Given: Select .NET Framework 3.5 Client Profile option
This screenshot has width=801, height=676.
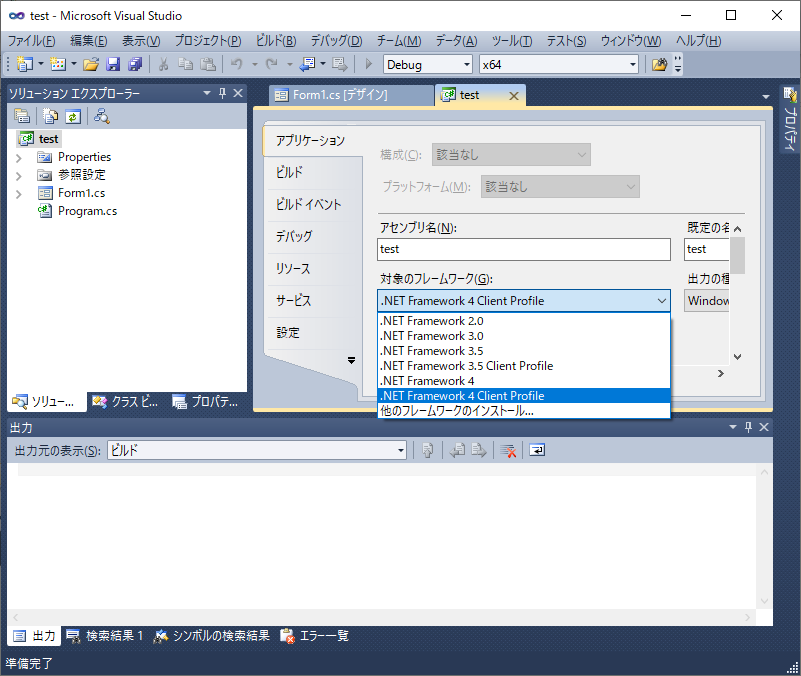Looking at the screenshot, I should click(524, 366).
